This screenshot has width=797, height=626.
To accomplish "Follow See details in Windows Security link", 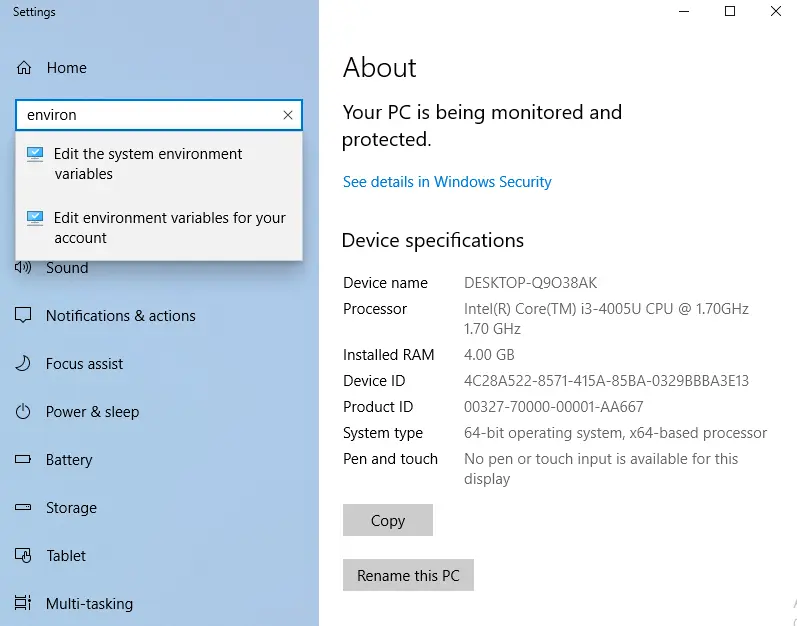I will pos(447,182).
